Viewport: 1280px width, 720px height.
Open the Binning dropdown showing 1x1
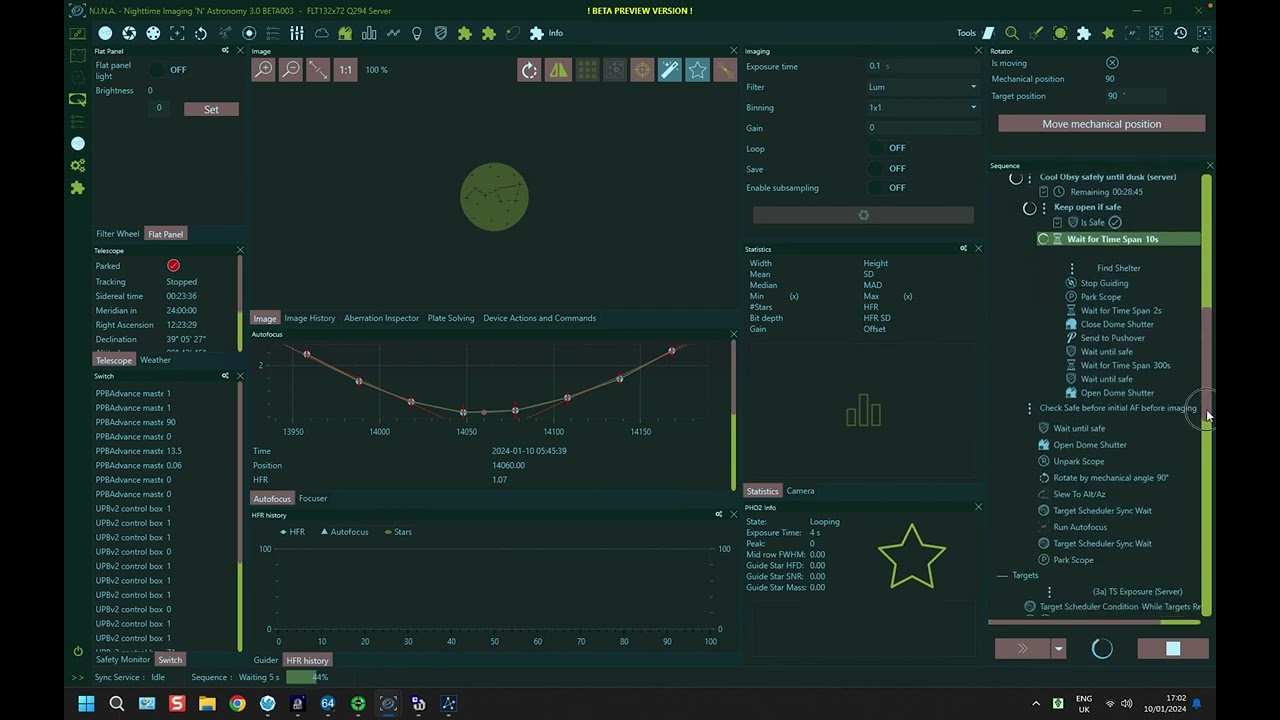point(923,107)
